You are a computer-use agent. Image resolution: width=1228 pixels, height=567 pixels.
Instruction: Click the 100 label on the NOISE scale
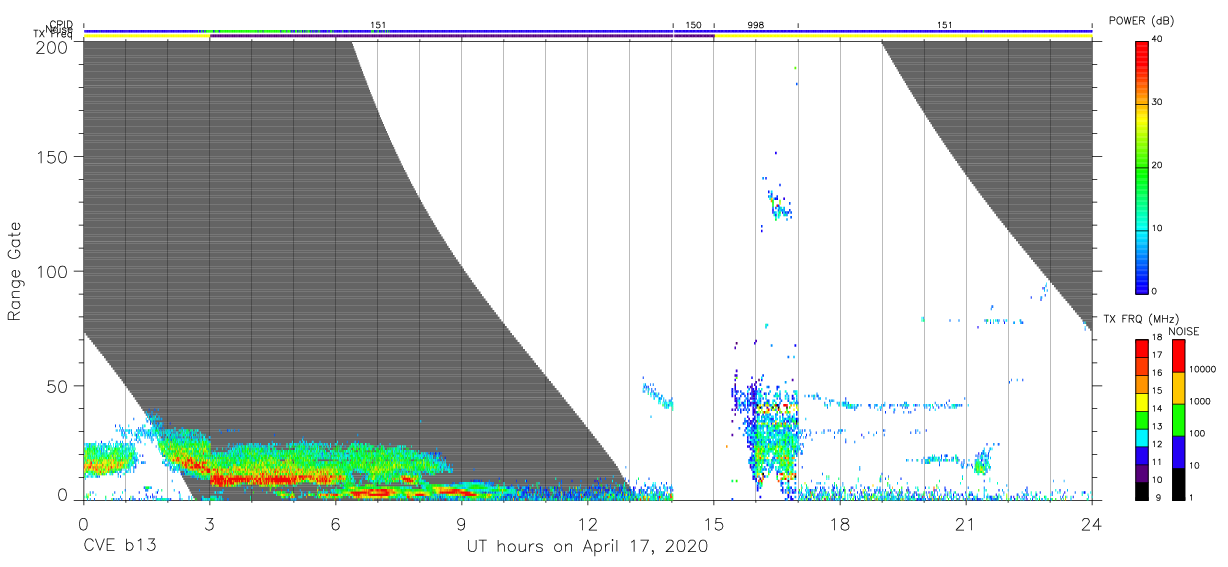[x=1197, y=433]
